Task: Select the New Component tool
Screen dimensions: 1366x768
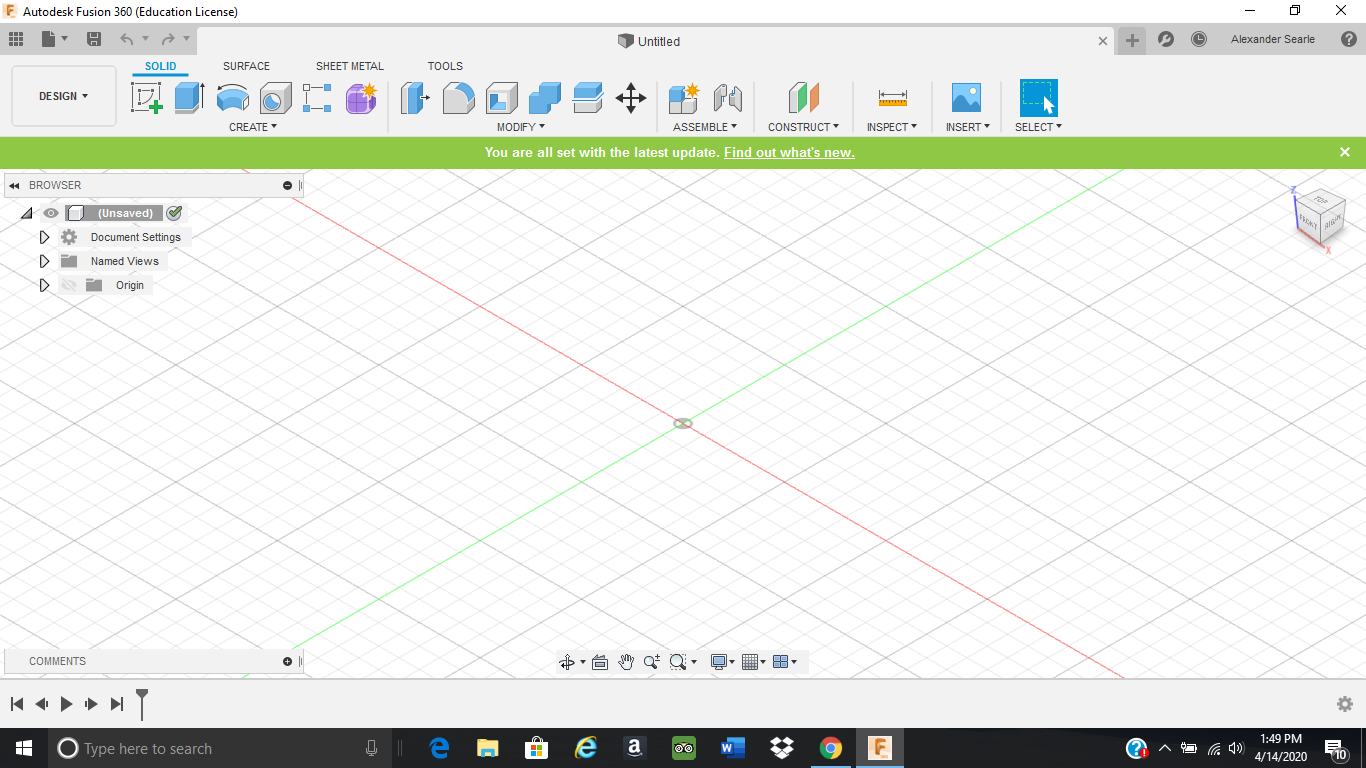Action: point(685,98)
